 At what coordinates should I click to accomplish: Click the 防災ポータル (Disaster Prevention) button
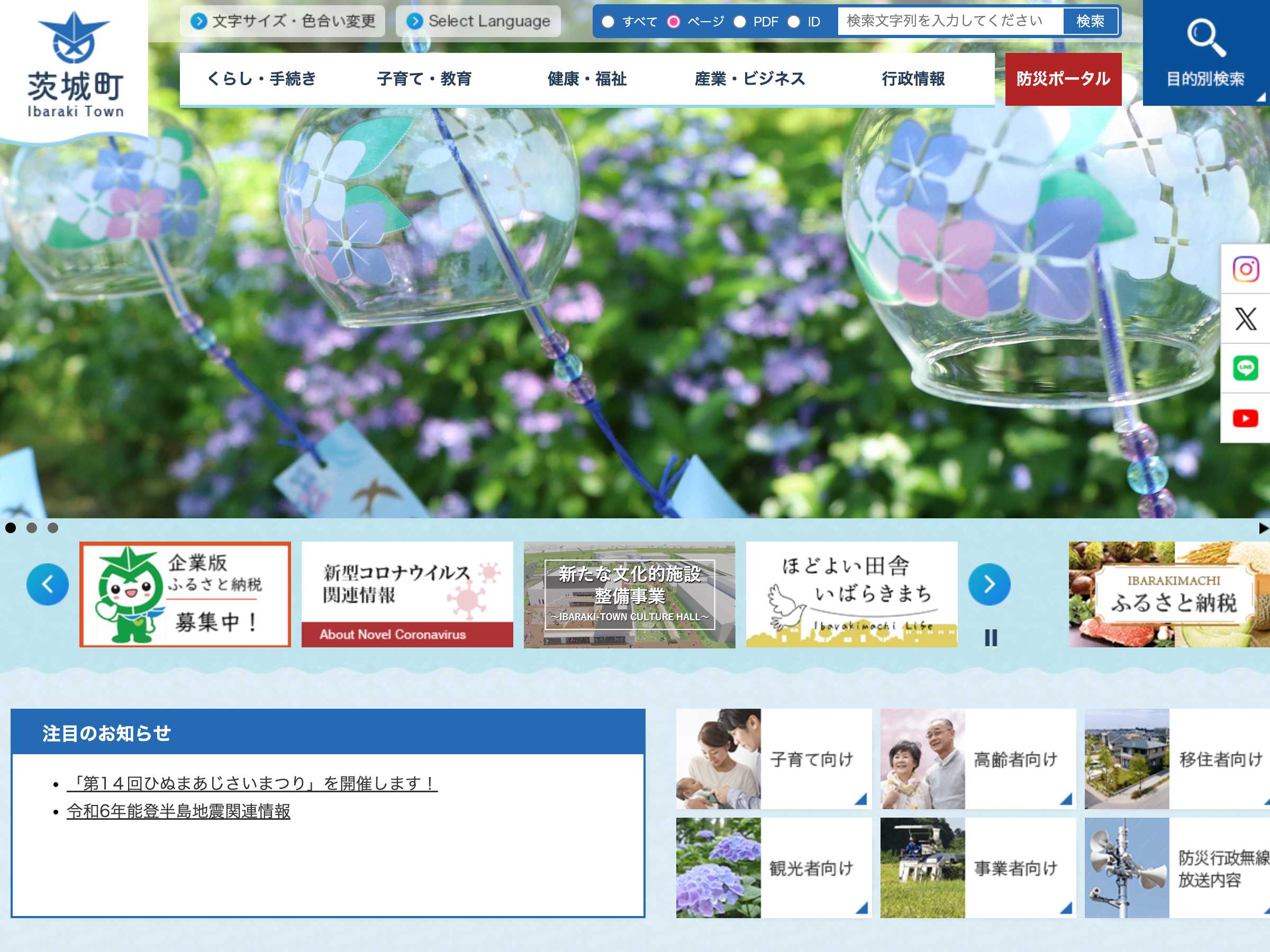(x=1063, y=79)
